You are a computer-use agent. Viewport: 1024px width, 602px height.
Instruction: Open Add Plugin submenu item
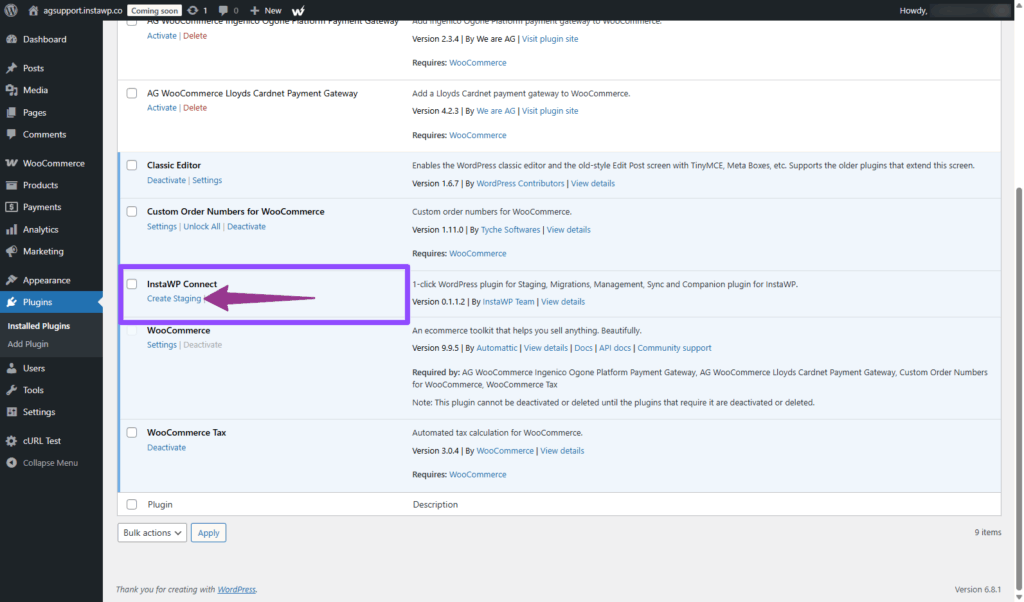coord(28,344)
